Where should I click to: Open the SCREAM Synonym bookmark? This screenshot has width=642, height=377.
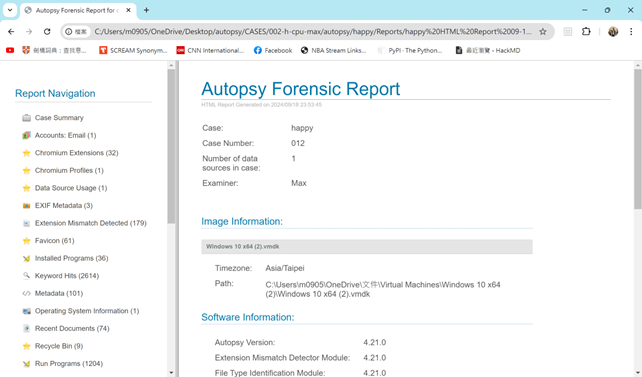[x=133, y=50]
